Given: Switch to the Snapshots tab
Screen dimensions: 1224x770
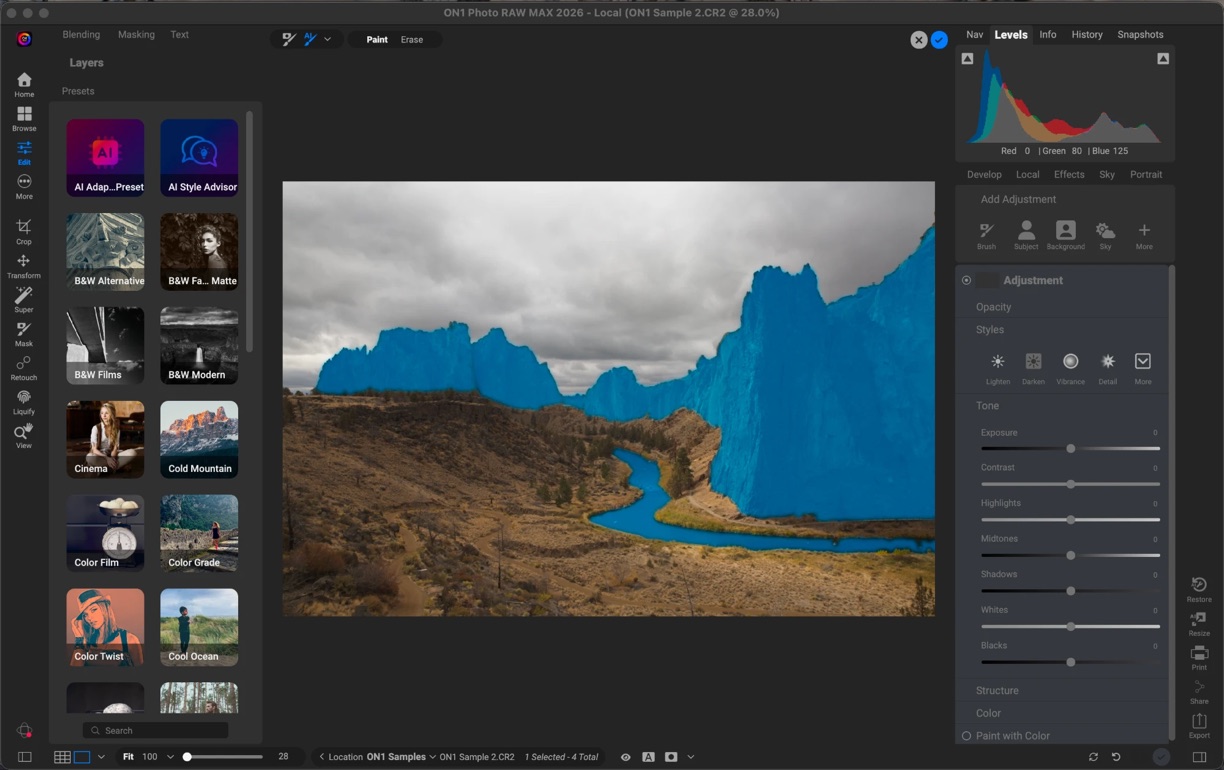Looking at the screenshot, I should tap(1140, 34).
